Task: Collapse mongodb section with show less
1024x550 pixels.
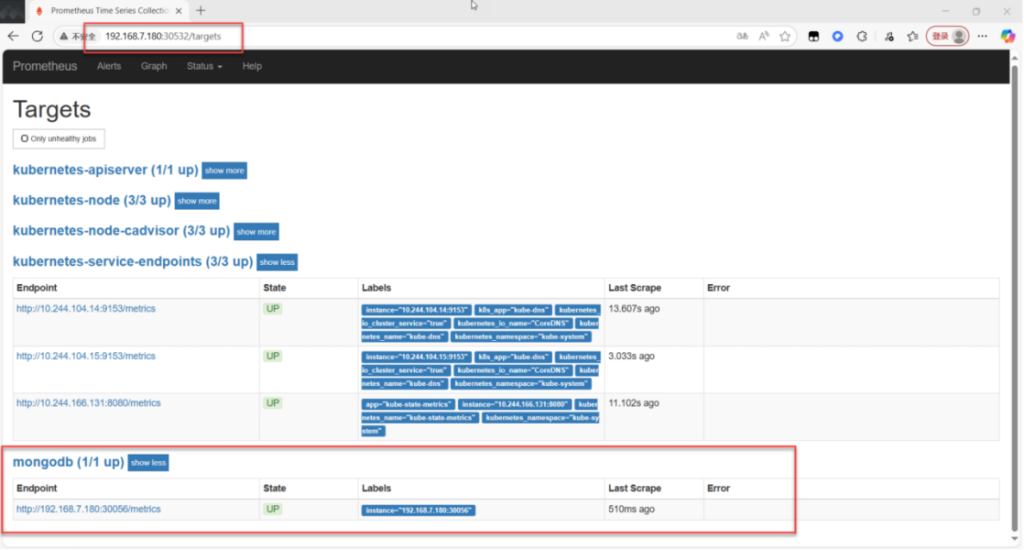Action: click(x=148, y=463)
